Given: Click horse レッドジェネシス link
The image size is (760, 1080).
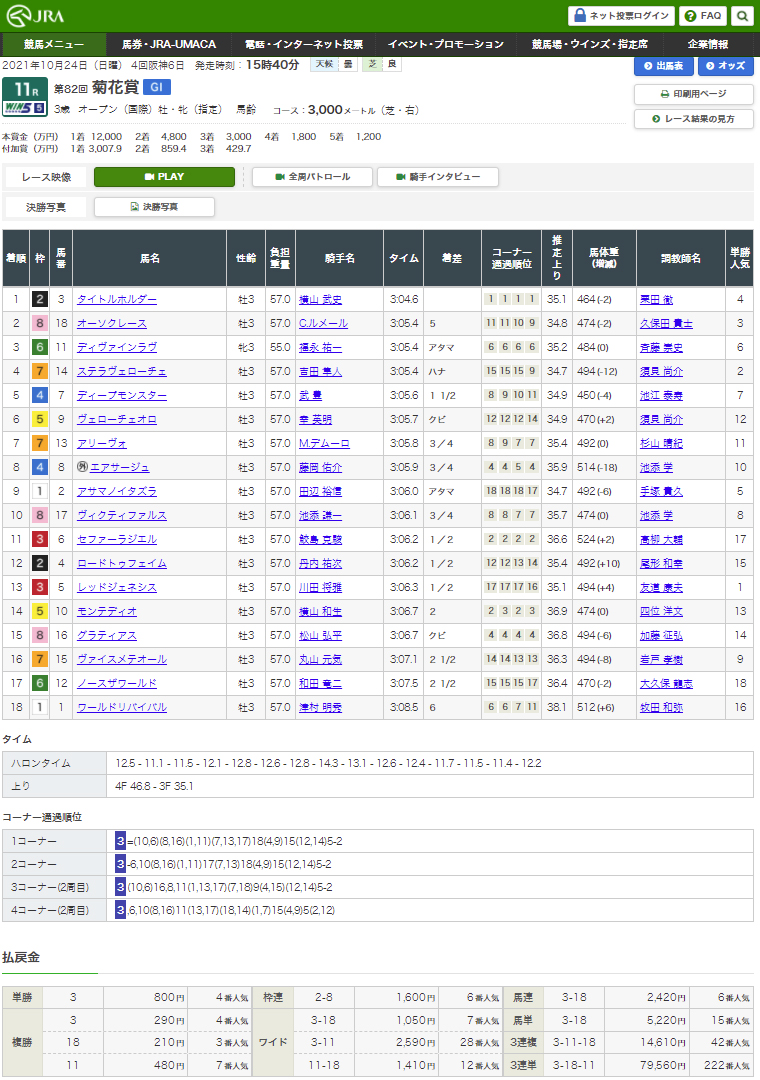Looking at the screenshot, I should pyautogui.click(x=117, y=587).
